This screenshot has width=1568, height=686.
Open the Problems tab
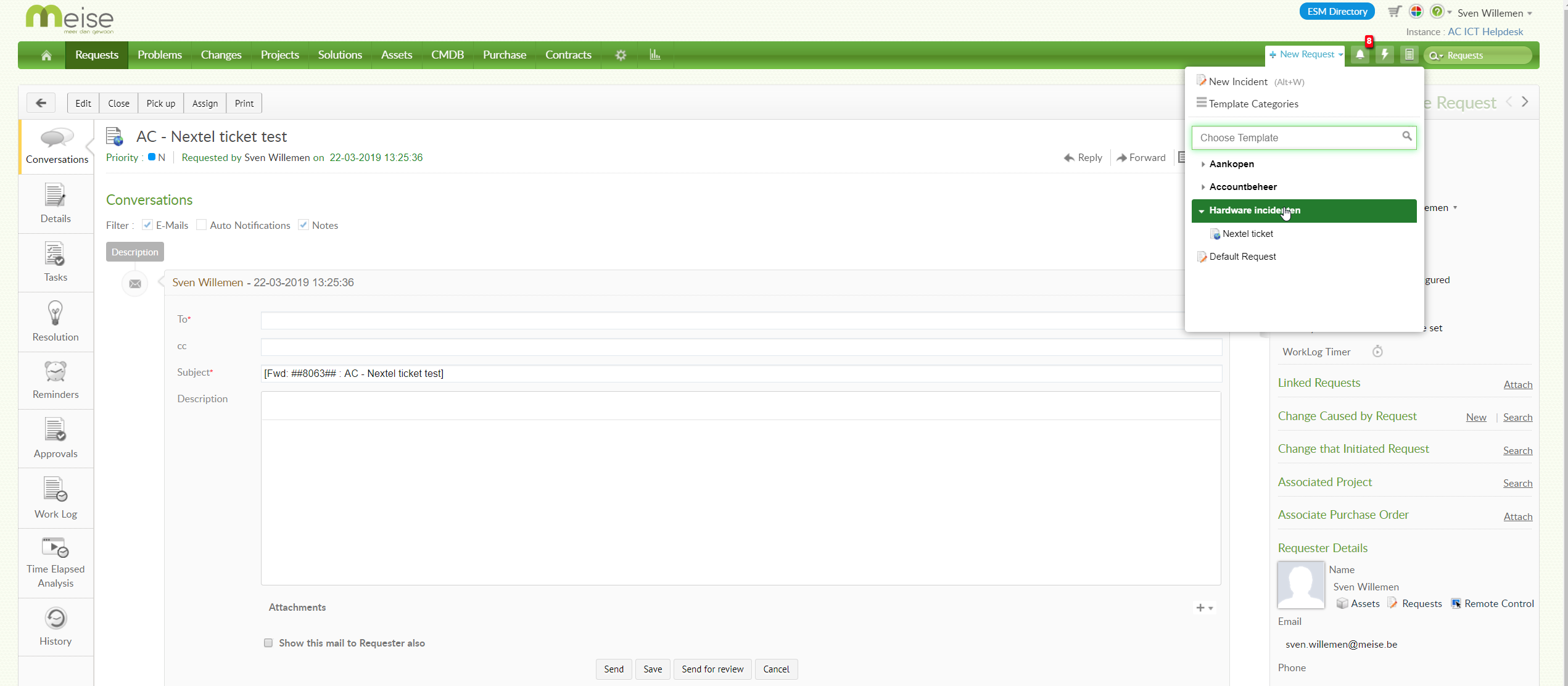[160, 55]
